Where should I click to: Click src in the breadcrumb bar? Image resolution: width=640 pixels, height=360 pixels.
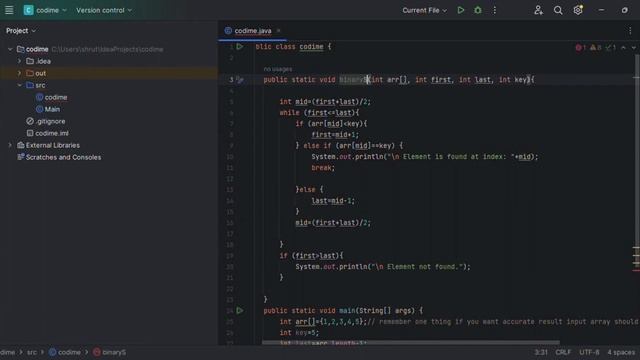click(x=32, y=352)
